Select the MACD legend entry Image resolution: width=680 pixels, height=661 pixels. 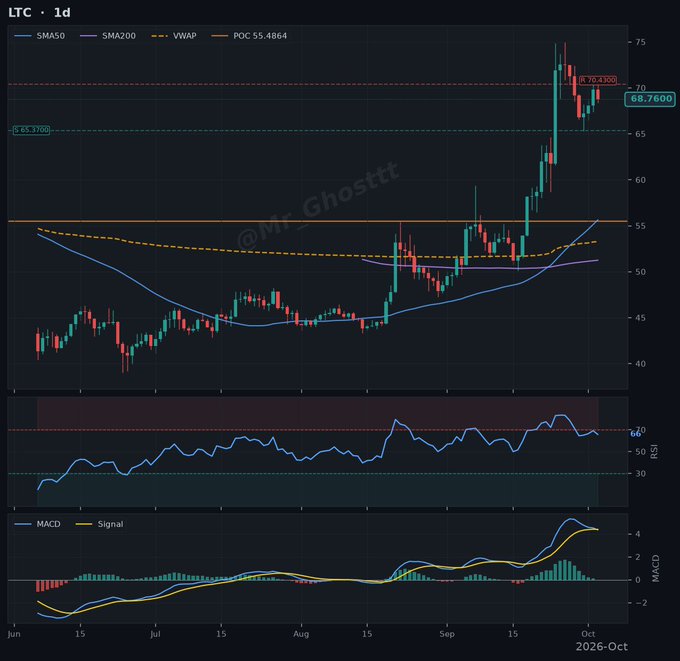pos(37,524)
